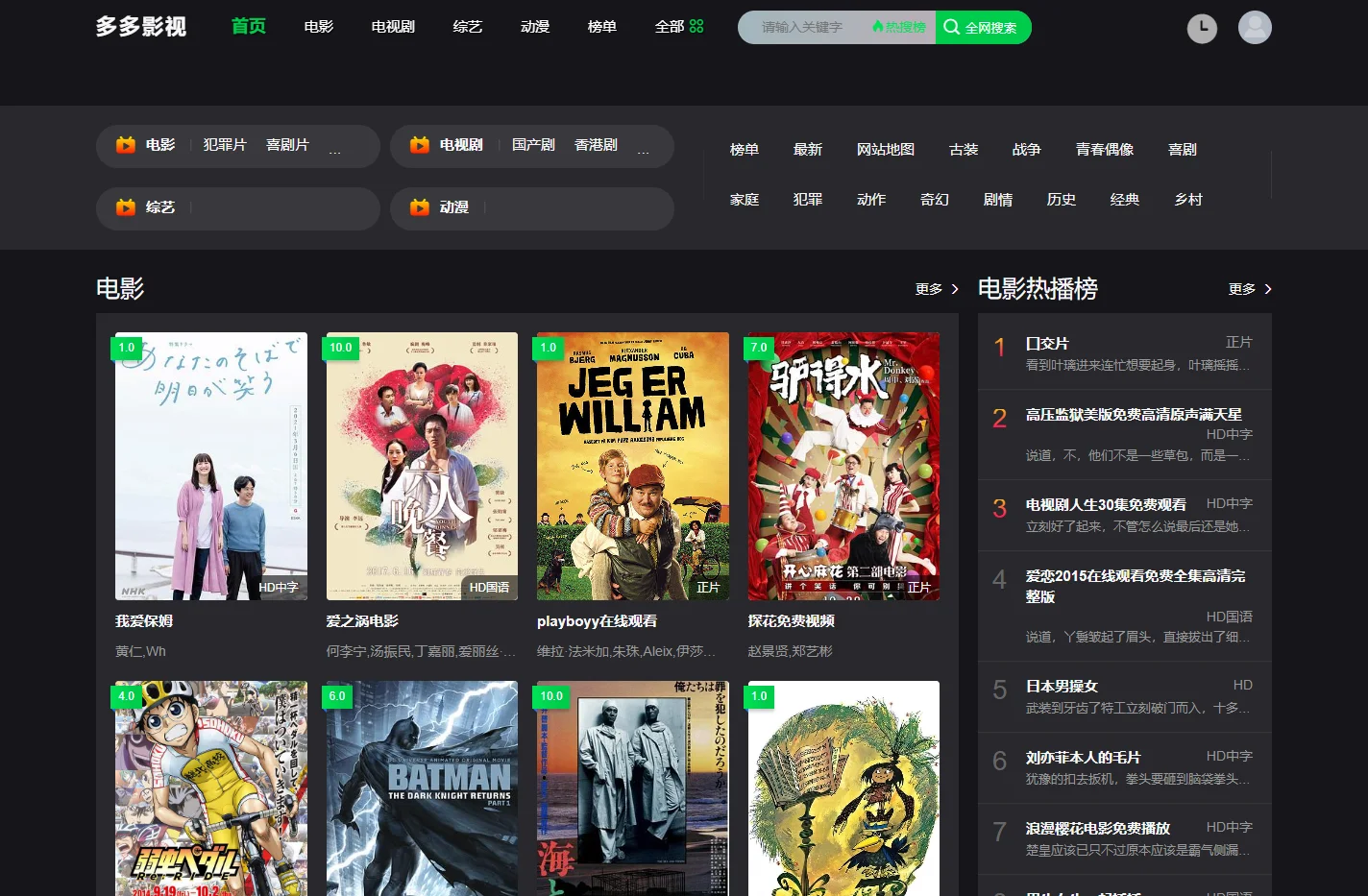Image resolution: width=1368 pixels, height=896 pixels.
Task: Click the 网站地图 link
Action: click(886, 150)
